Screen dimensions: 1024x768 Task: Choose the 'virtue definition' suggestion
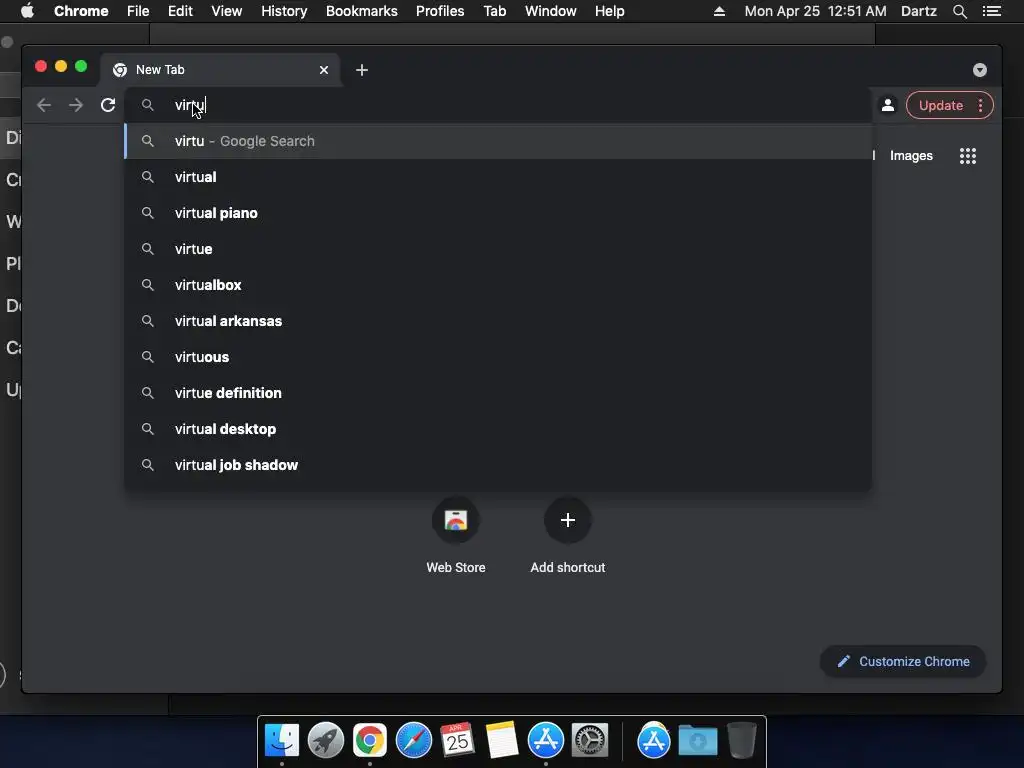point(498,392)
